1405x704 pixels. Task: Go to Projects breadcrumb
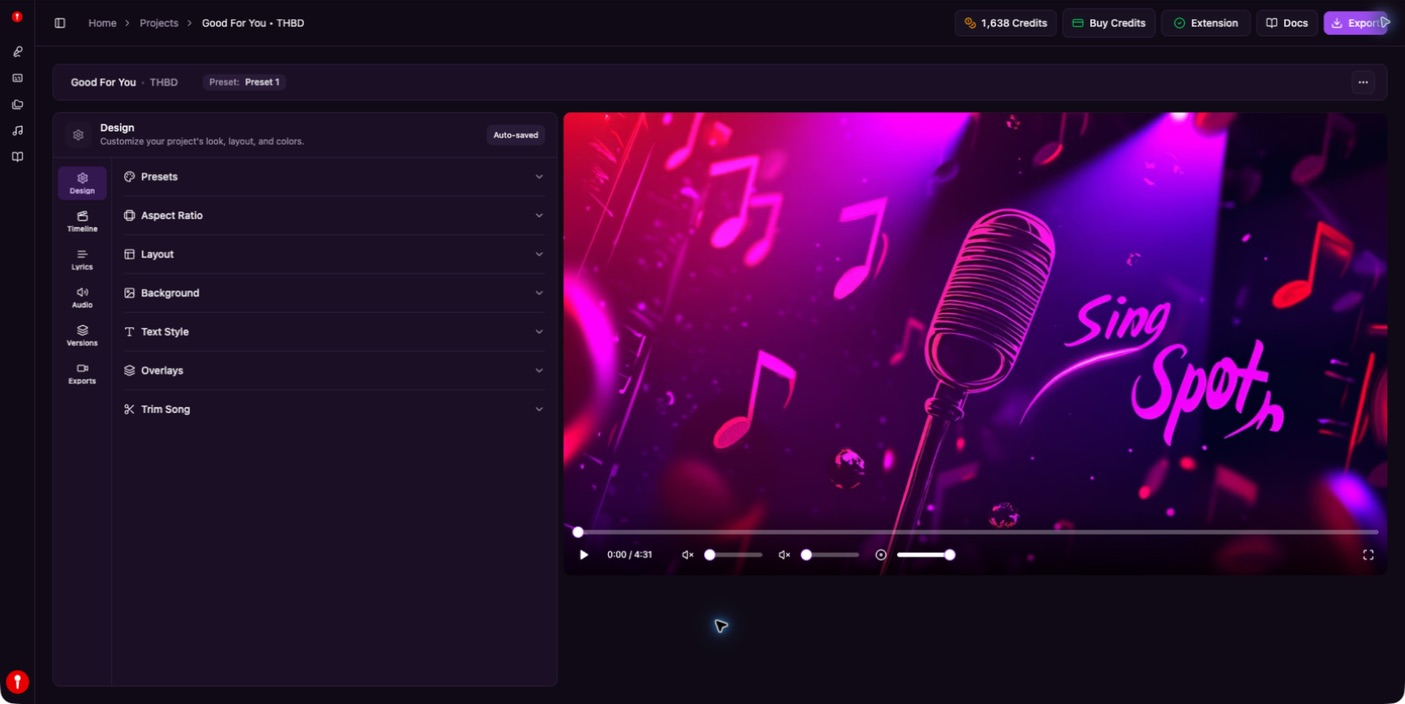coord(159,23)
